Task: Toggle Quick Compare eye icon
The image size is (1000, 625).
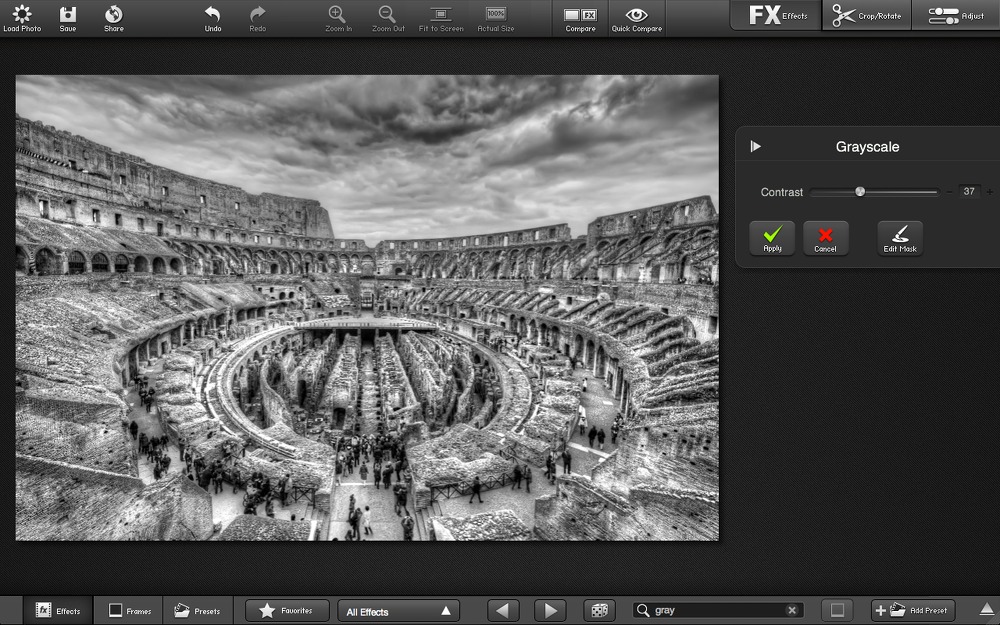Action: tap(636, 18)
